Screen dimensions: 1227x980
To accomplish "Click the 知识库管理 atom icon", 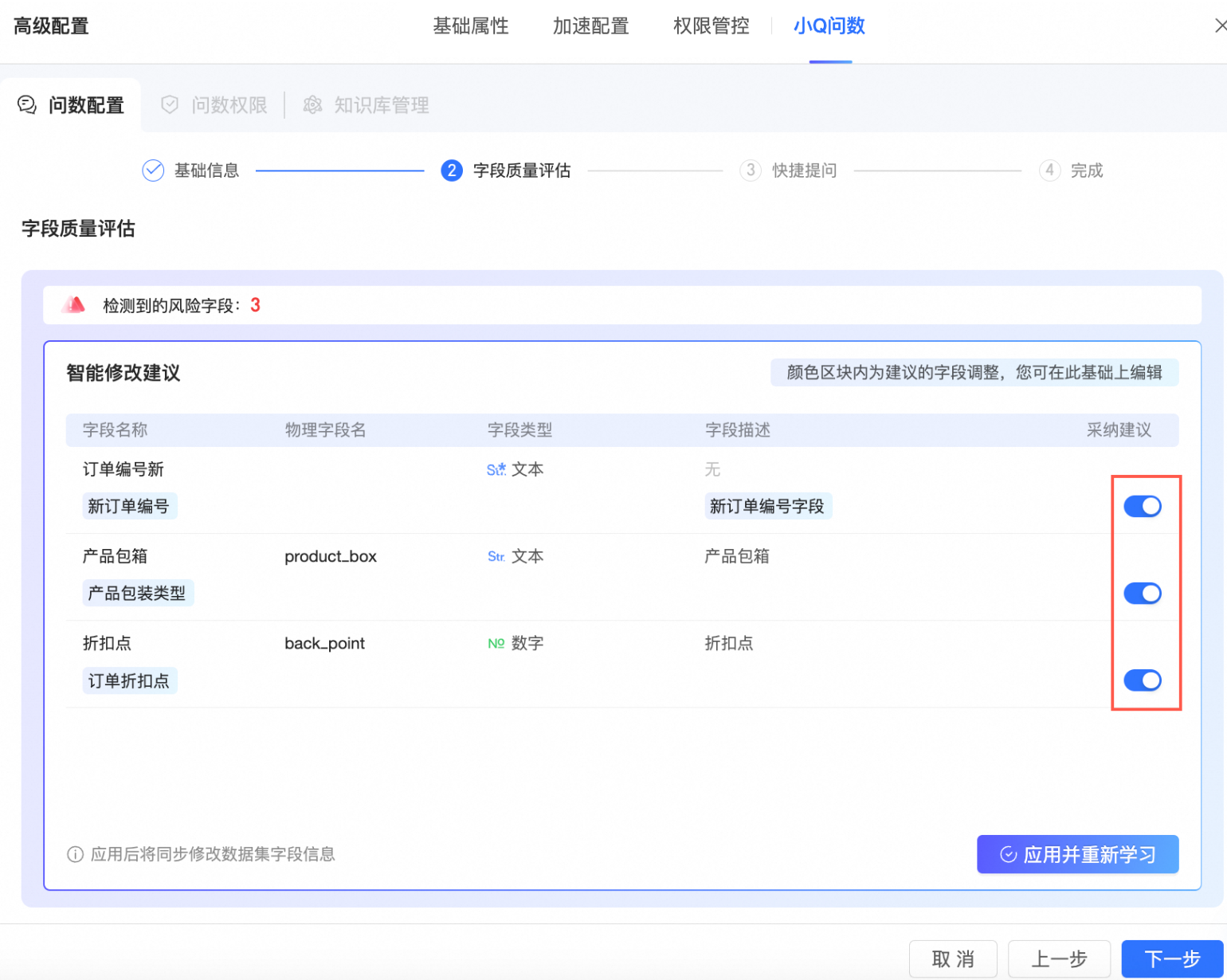I will coord(312,104).
